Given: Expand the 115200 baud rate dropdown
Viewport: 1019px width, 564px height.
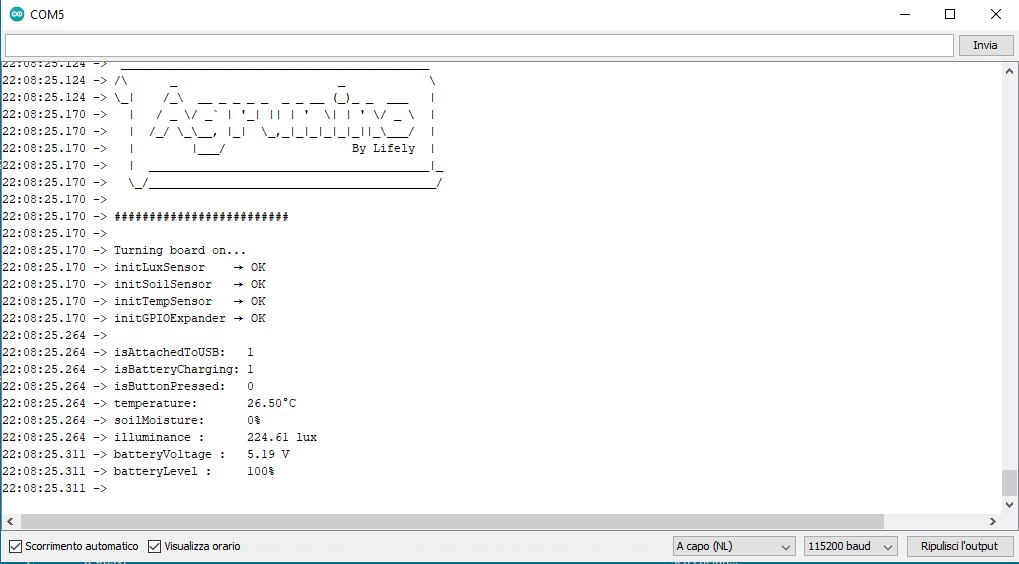Looking at the screenshot, I should pos(850,546).
